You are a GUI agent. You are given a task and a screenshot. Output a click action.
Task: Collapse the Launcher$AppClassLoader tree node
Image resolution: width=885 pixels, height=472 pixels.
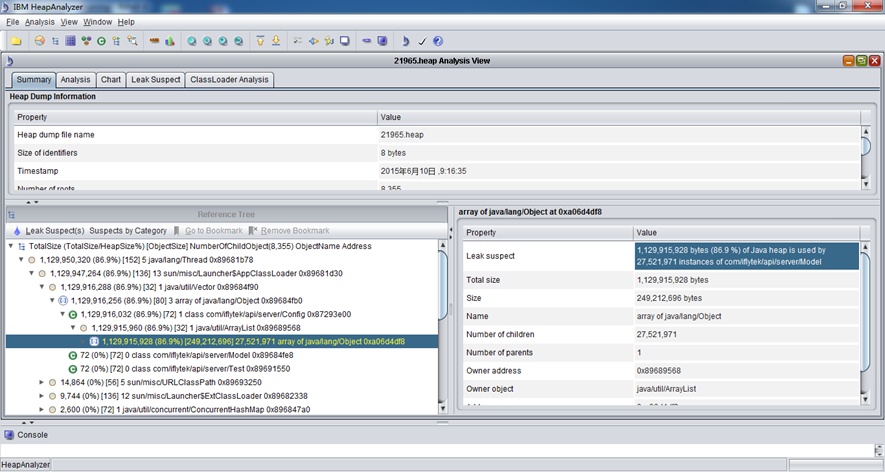point(32,273)
